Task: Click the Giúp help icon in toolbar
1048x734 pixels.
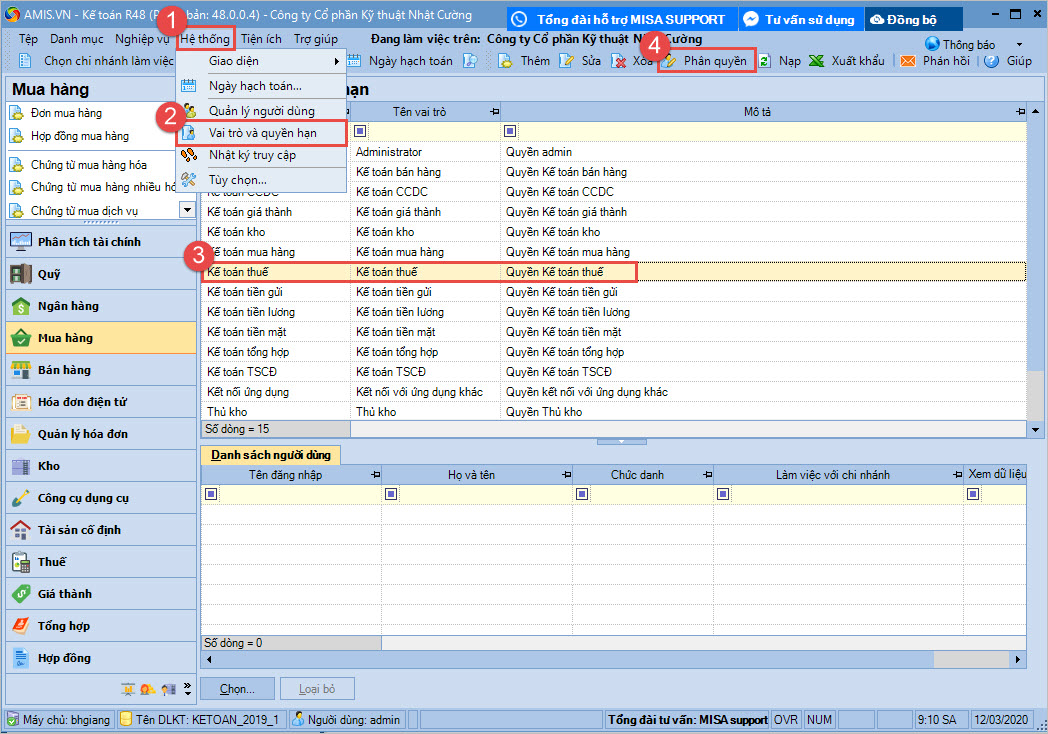Action: coord(992,61)
